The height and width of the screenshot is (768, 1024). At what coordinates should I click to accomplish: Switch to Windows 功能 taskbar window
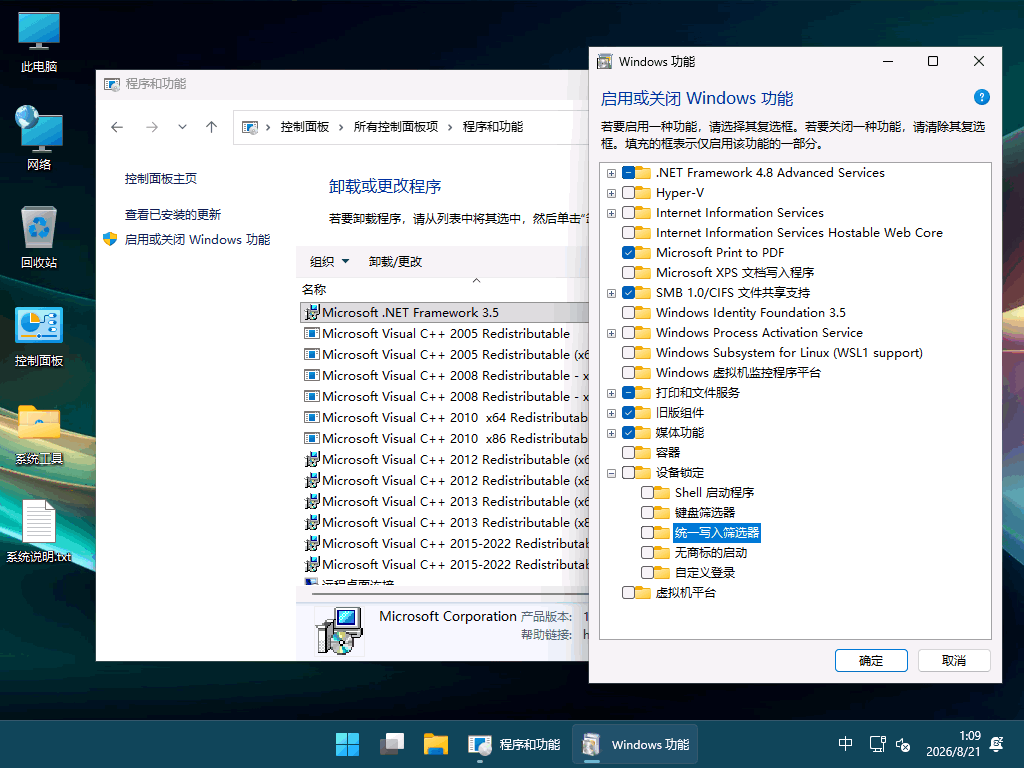pyautogui.click(x=635, y=744)
